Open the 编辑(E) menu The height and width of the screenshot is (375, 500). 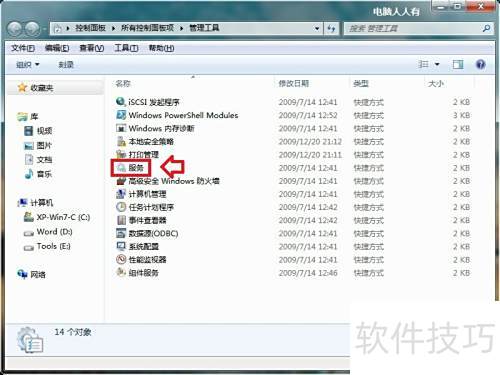(57, 48)
